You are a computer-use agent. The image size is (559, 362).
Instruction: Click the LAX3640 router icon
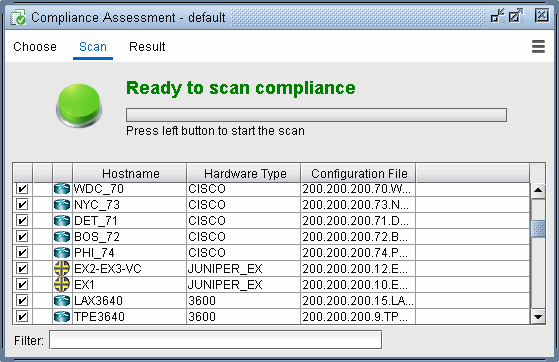[62, 301]
